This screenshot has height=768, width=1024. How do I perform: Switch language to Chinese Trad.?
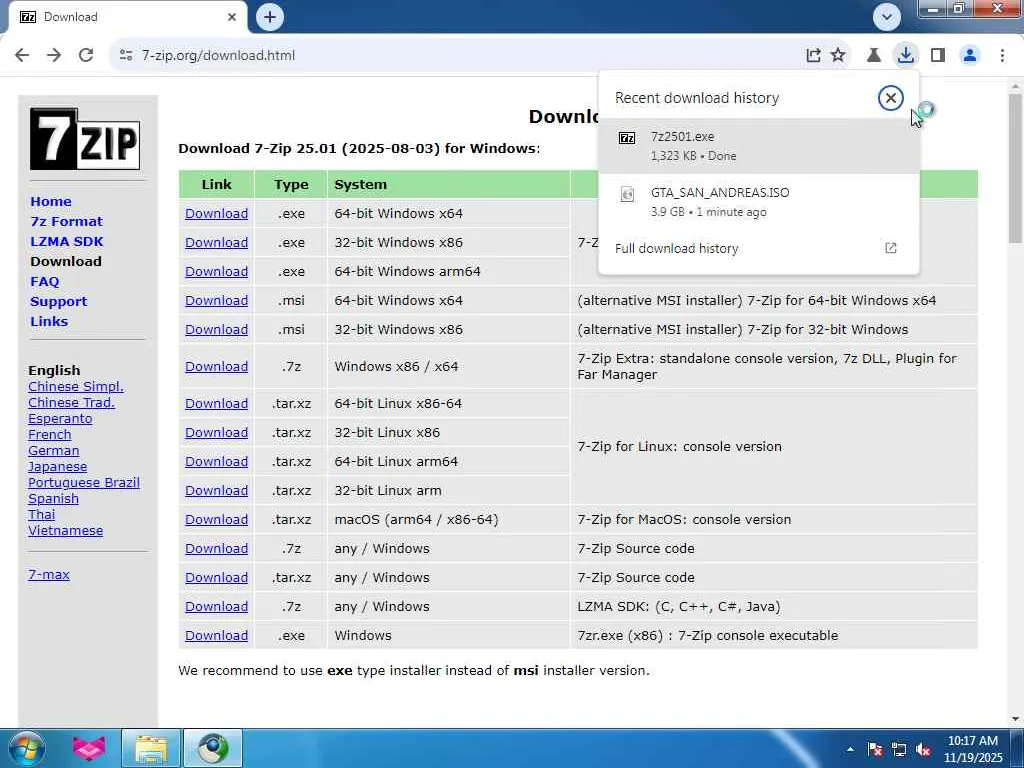coord(71,402)
